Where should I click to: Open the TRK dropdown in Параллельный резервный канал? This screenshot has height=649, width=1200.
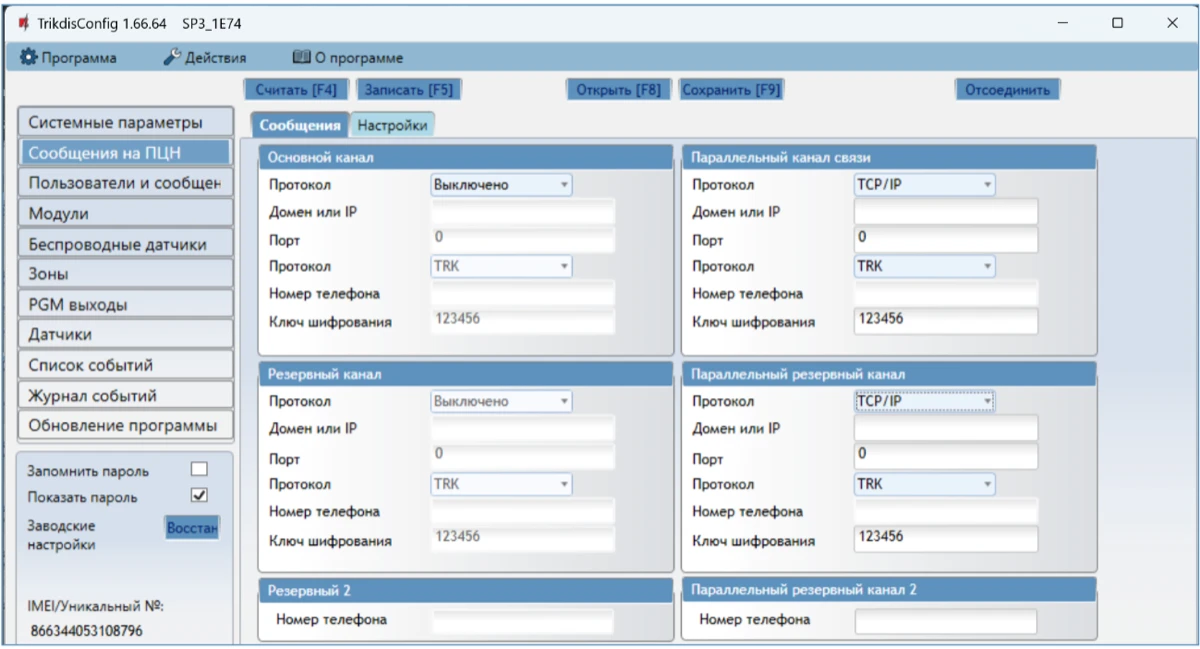[924, 485]
